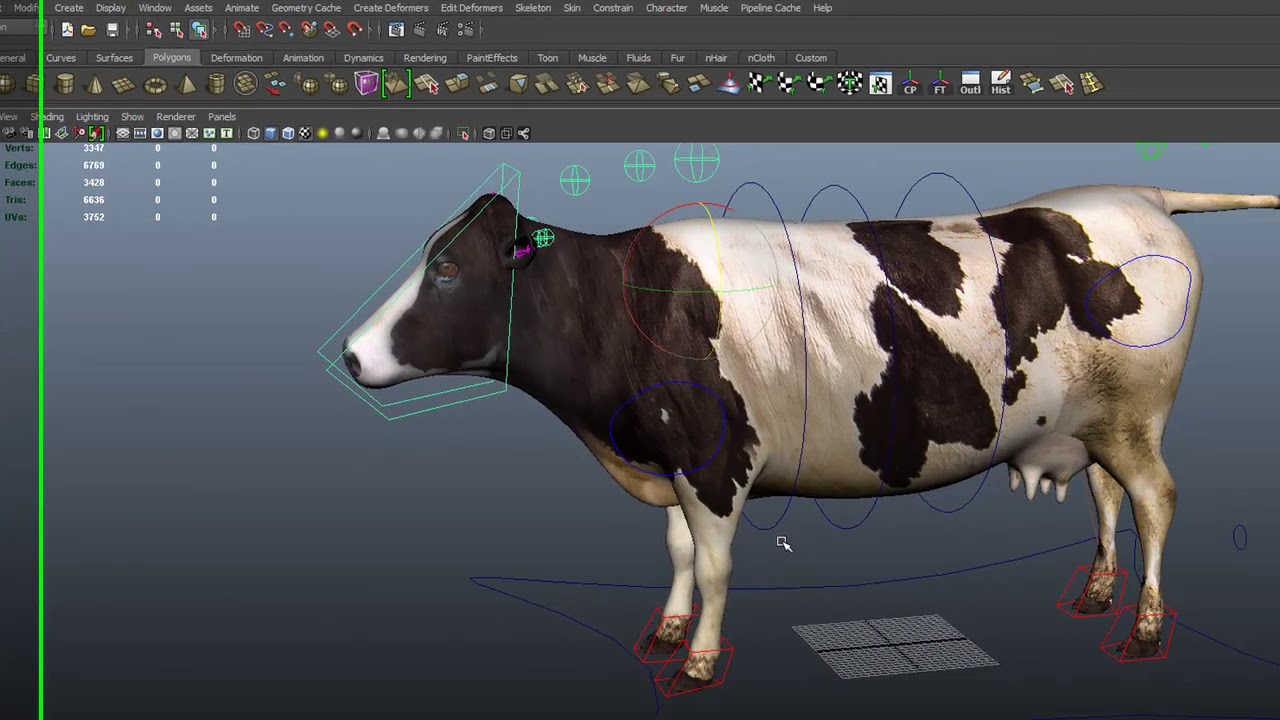Create a polygon pyramid from the shelf
Image resolution: width=1280 pixels, height=720 pixels.
pyautogui.click(x=186, y=84)
